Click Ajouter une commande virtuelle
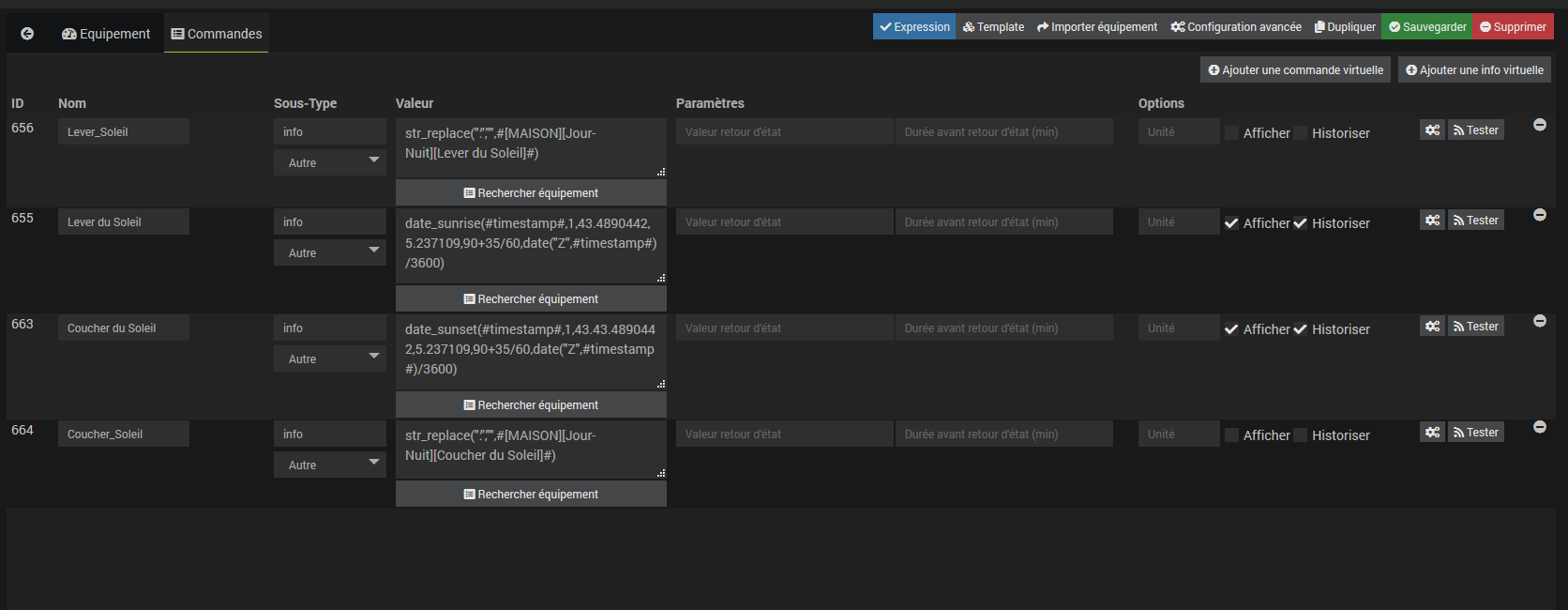 (x=1295, y=70)
